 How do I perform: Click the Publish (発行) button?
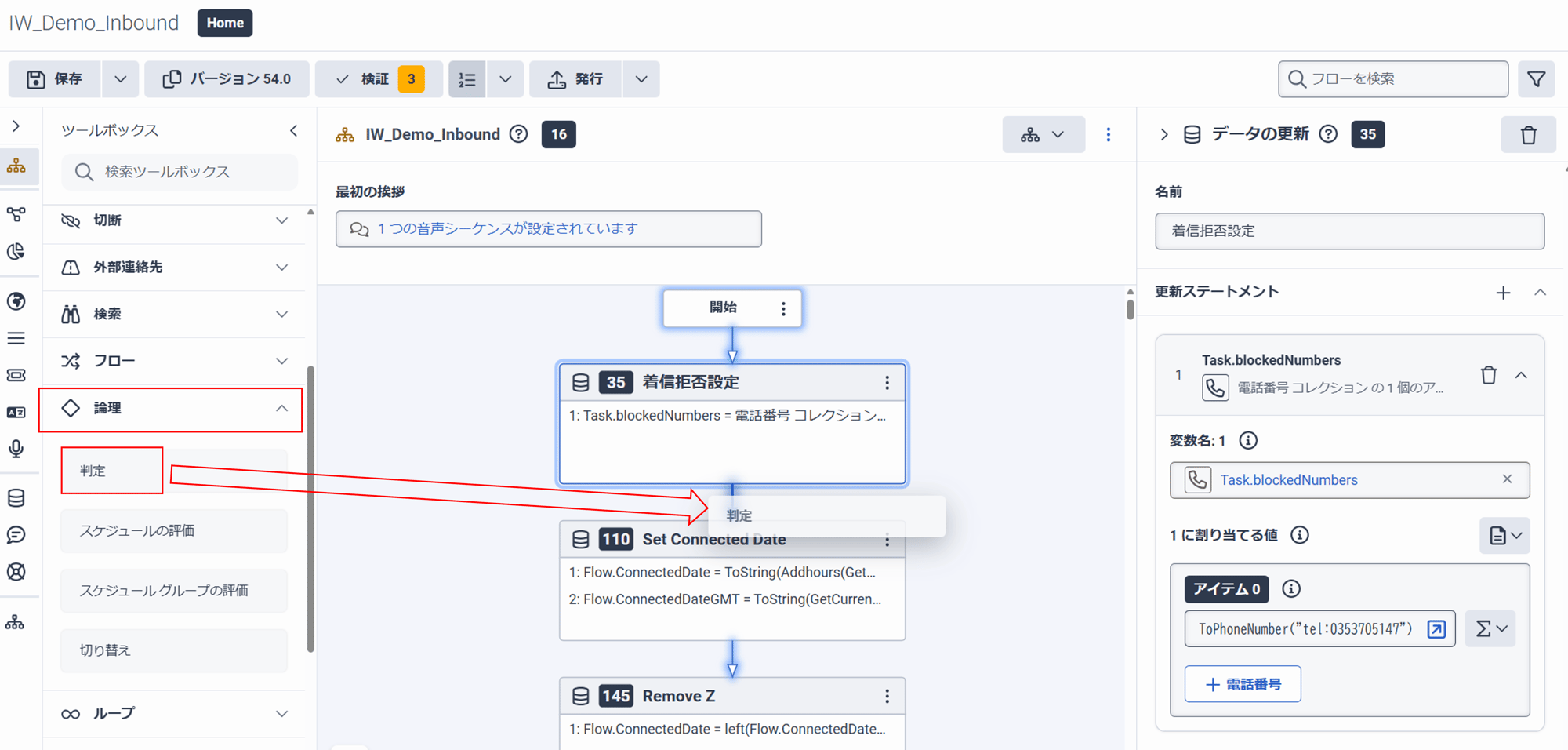575,79
